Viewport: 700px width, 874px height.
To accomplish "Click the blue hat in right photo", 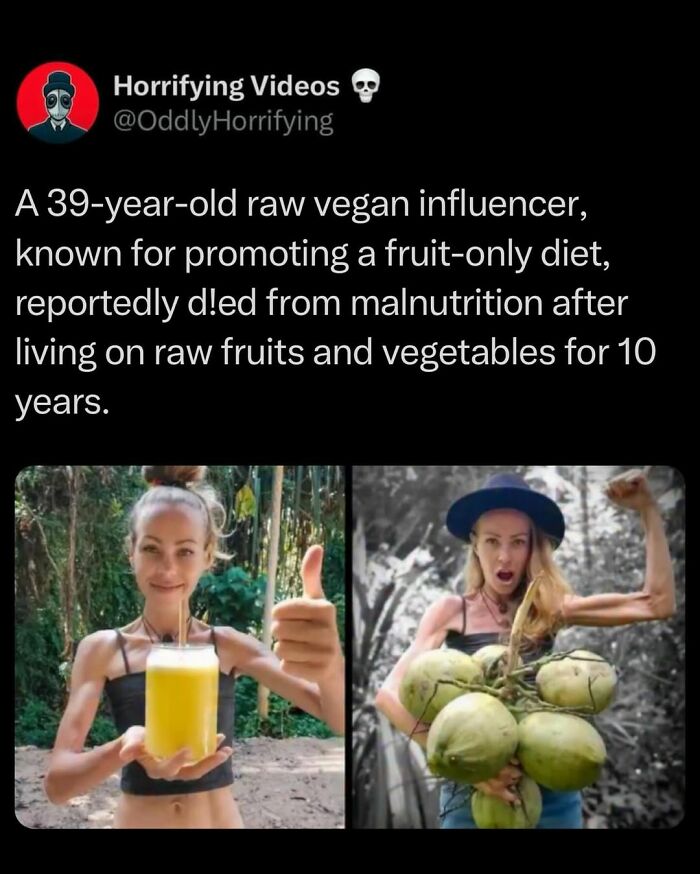I will 505,503.
